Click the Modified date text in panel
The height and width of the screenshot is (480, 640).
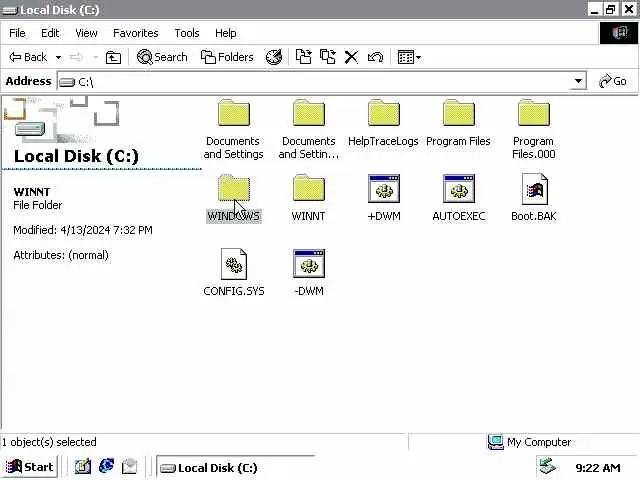(x=83, y=230)
